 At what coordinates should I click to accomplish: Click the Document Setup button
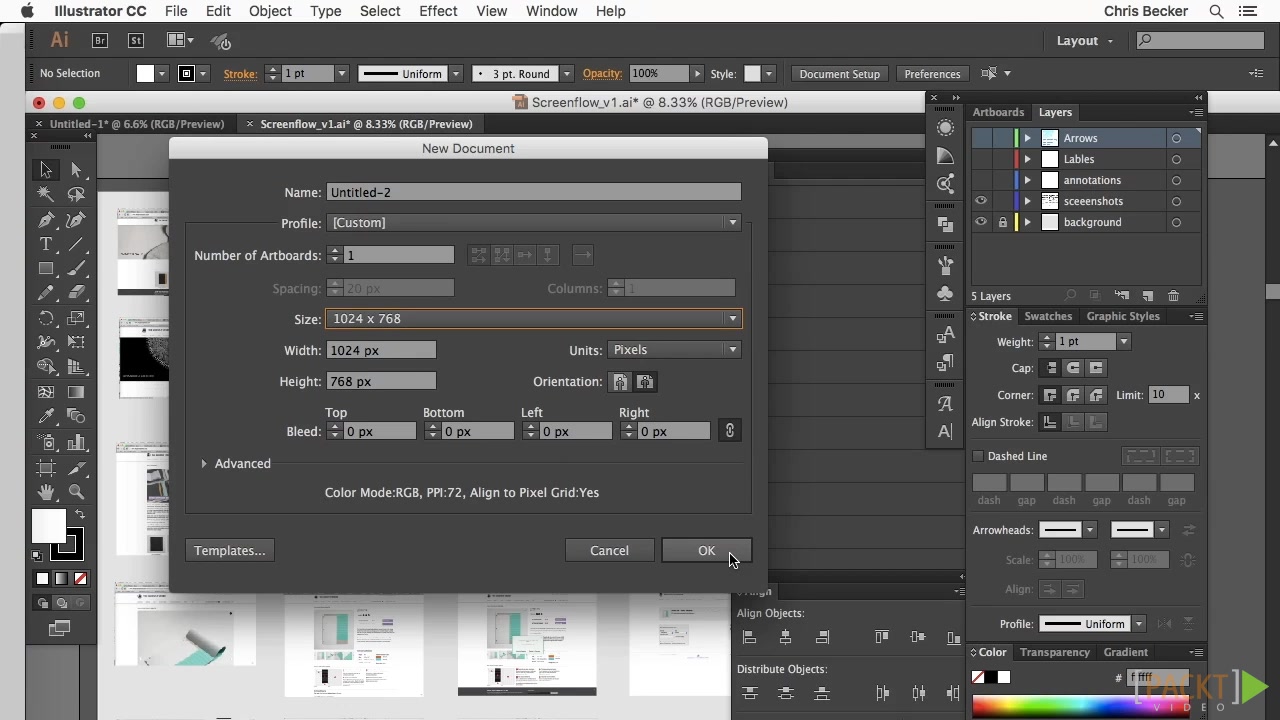[x=840, y=74]
